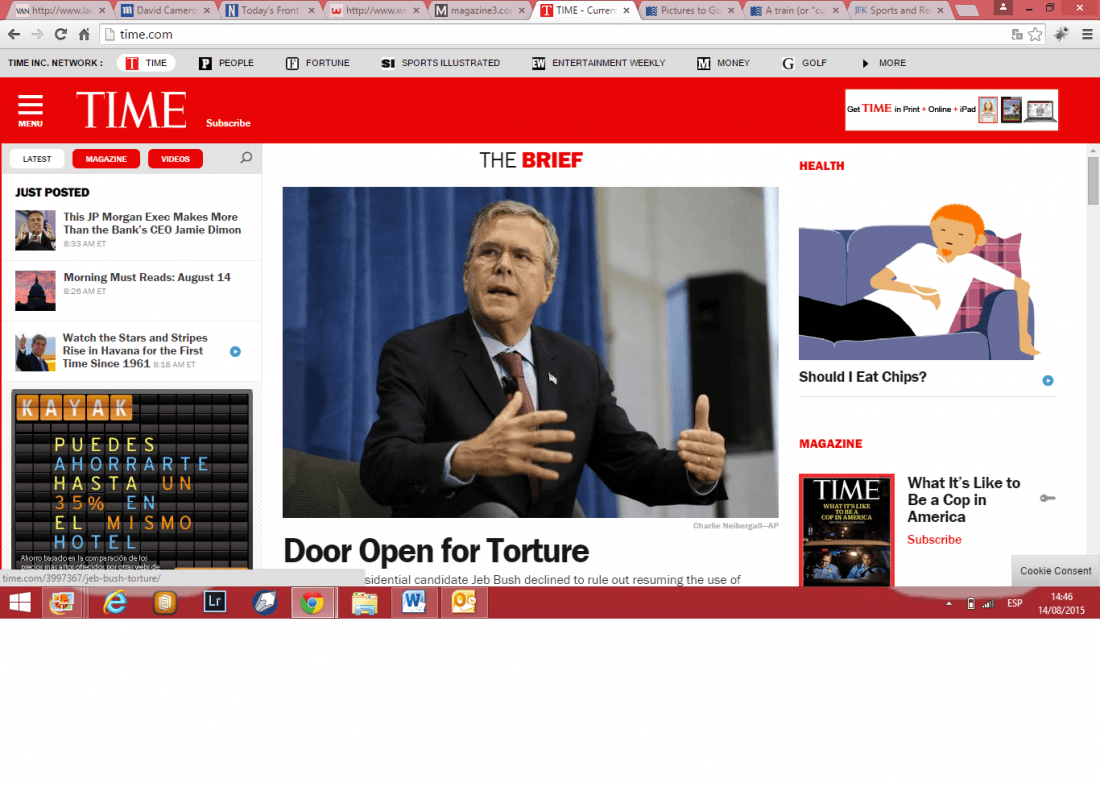Click the Jeb Bush main photo

pos(530,352)
